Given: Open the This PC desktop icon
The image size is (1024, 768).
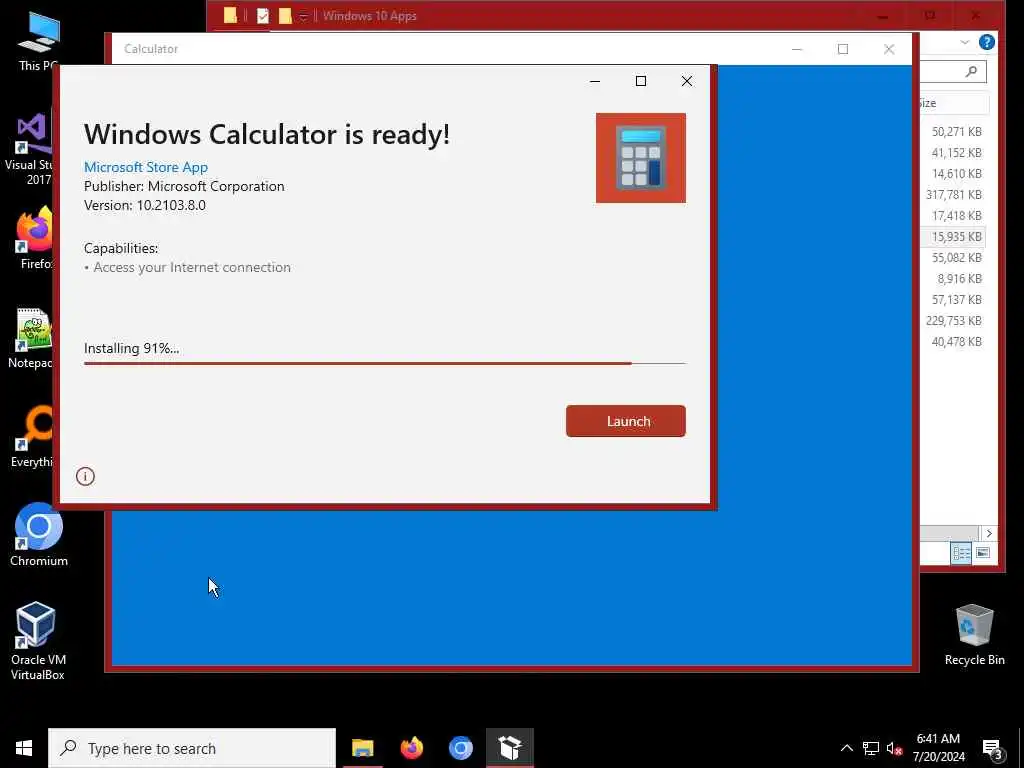Looking at the screenshot, I should pos(39,41).
